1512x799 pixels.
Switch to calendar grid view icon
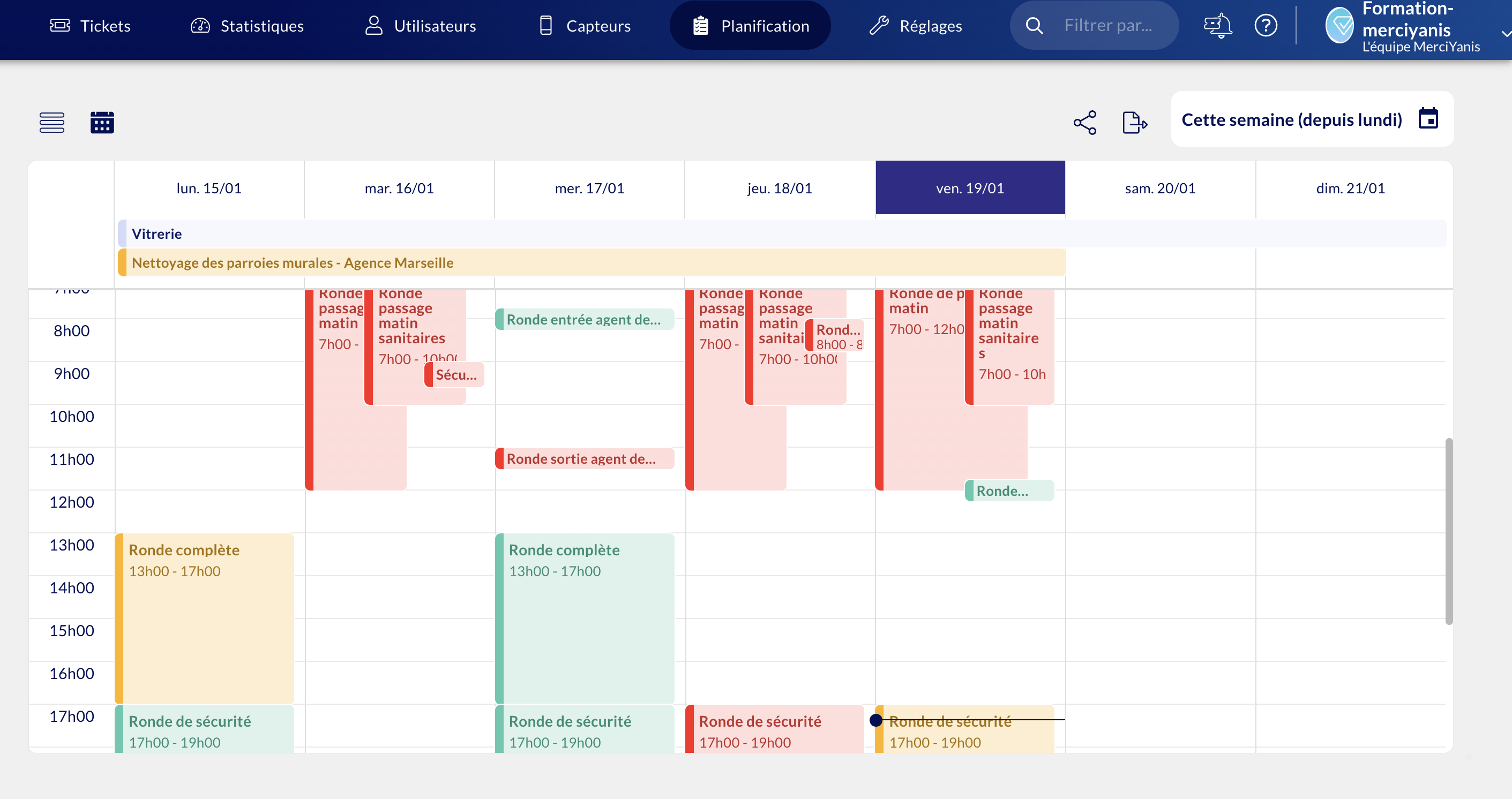(102, 122)
